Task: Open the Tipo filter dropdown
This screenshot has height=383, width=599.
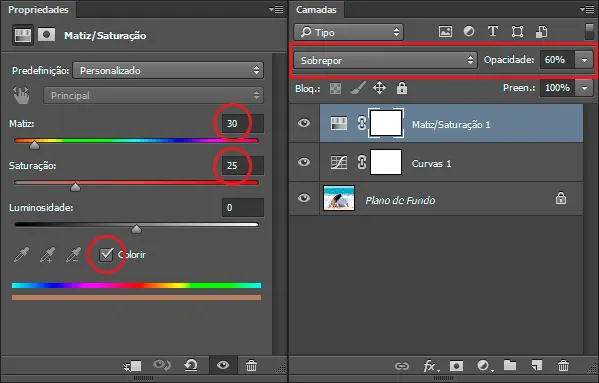Action: (x=348, y=32)
